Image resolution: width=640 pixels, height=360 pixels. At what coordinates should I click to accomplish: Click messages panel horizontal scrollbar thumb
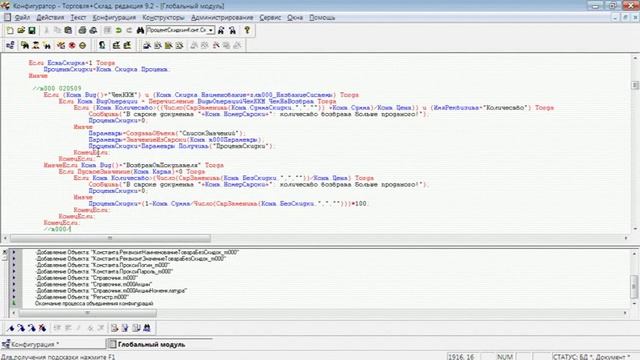[x=87, y=313]
